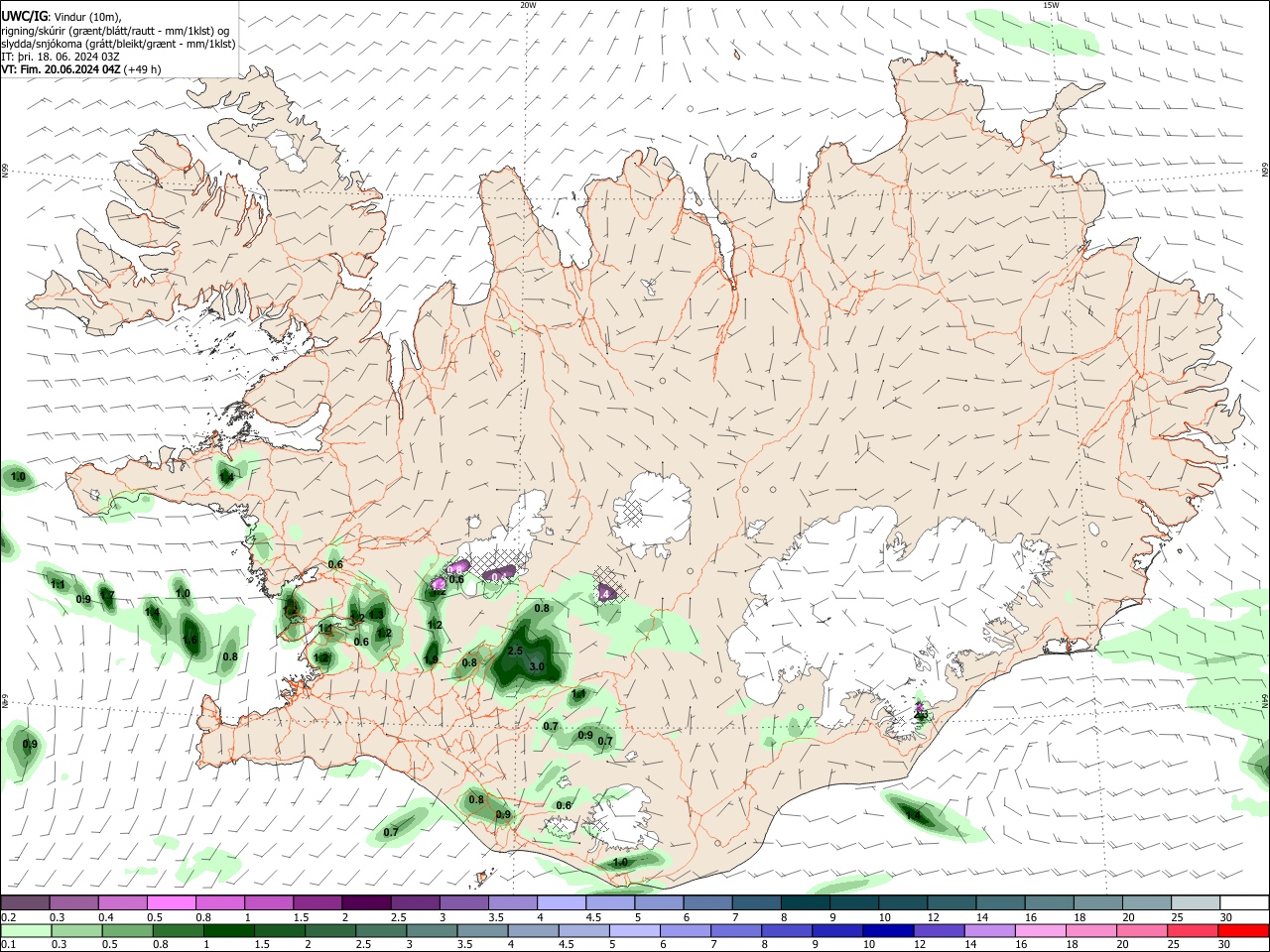Click the 3.0 precipitation value on the map
Viewport: 1270px width, 952px height.
pyautogui.click(x=537, y=667)
